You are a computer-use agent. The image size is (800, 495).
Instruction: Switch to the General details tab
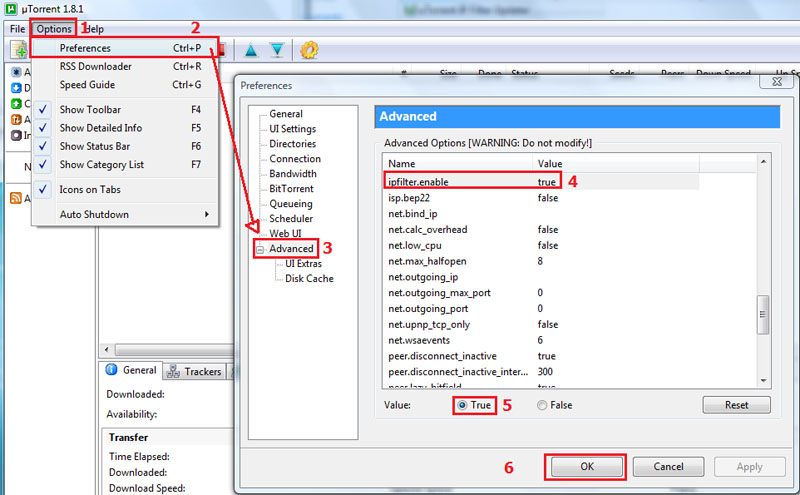132,370
